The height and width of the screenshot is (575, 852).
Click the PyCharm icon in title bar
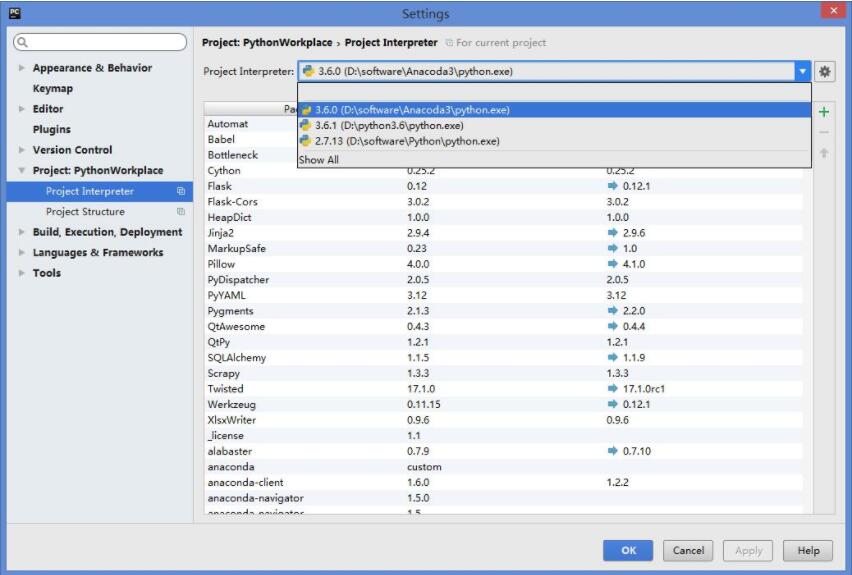15,13
